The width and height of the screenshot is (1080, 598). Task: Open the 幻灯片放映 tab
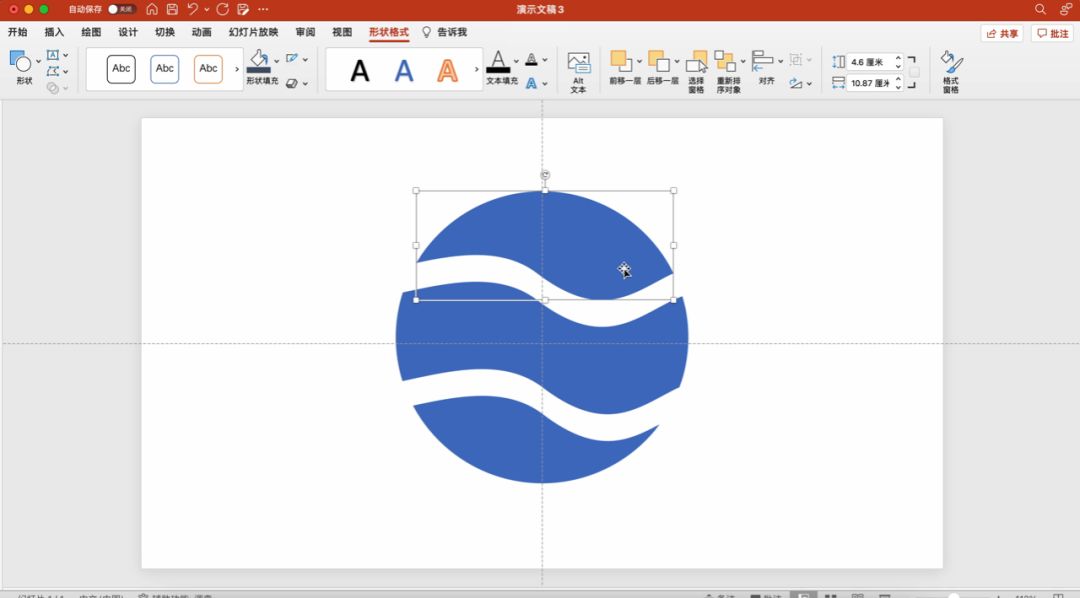point(253,32)
